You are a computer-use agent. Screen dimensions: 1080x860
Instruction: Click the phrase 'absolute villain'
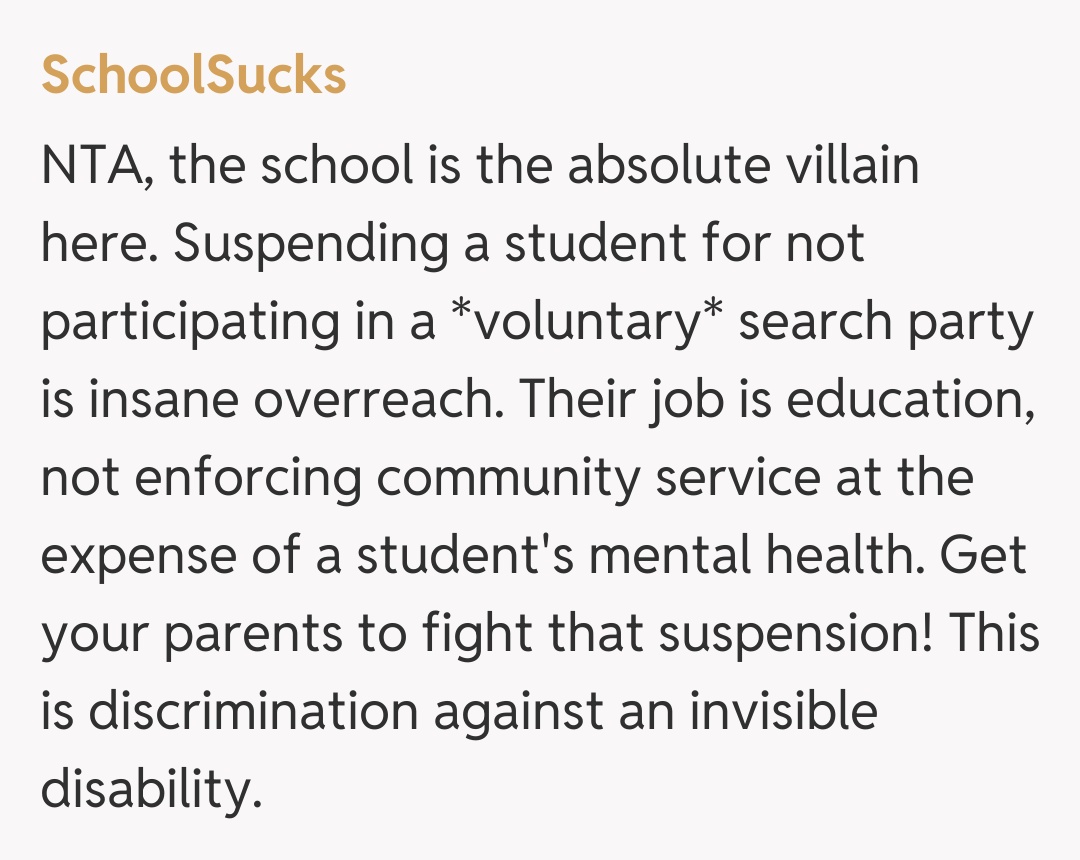pos(743,167)
